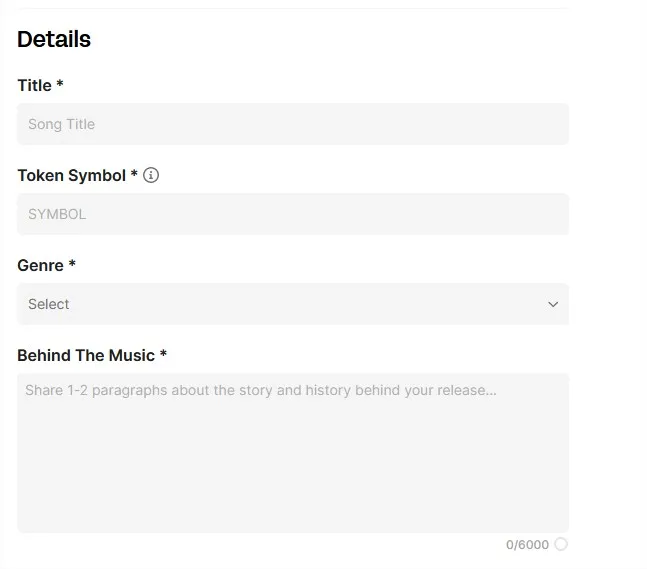Click the asterisk after Token Symbol
647x569 pixels.
134,174
